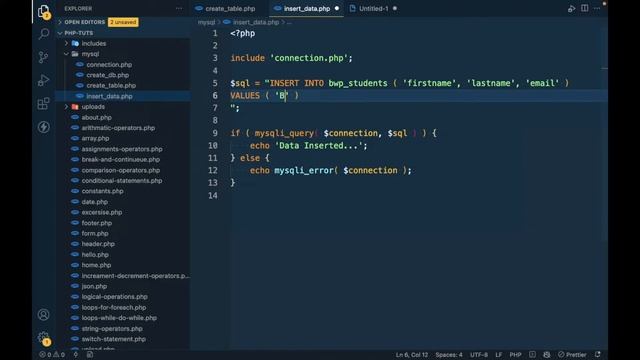
Task: Click the UTF-8 encoding indicator
Action: click(479, 354)
